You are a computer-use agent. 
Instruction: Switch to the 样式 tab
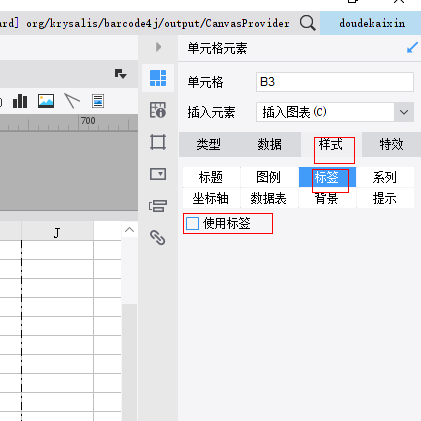tap(331, 145)
